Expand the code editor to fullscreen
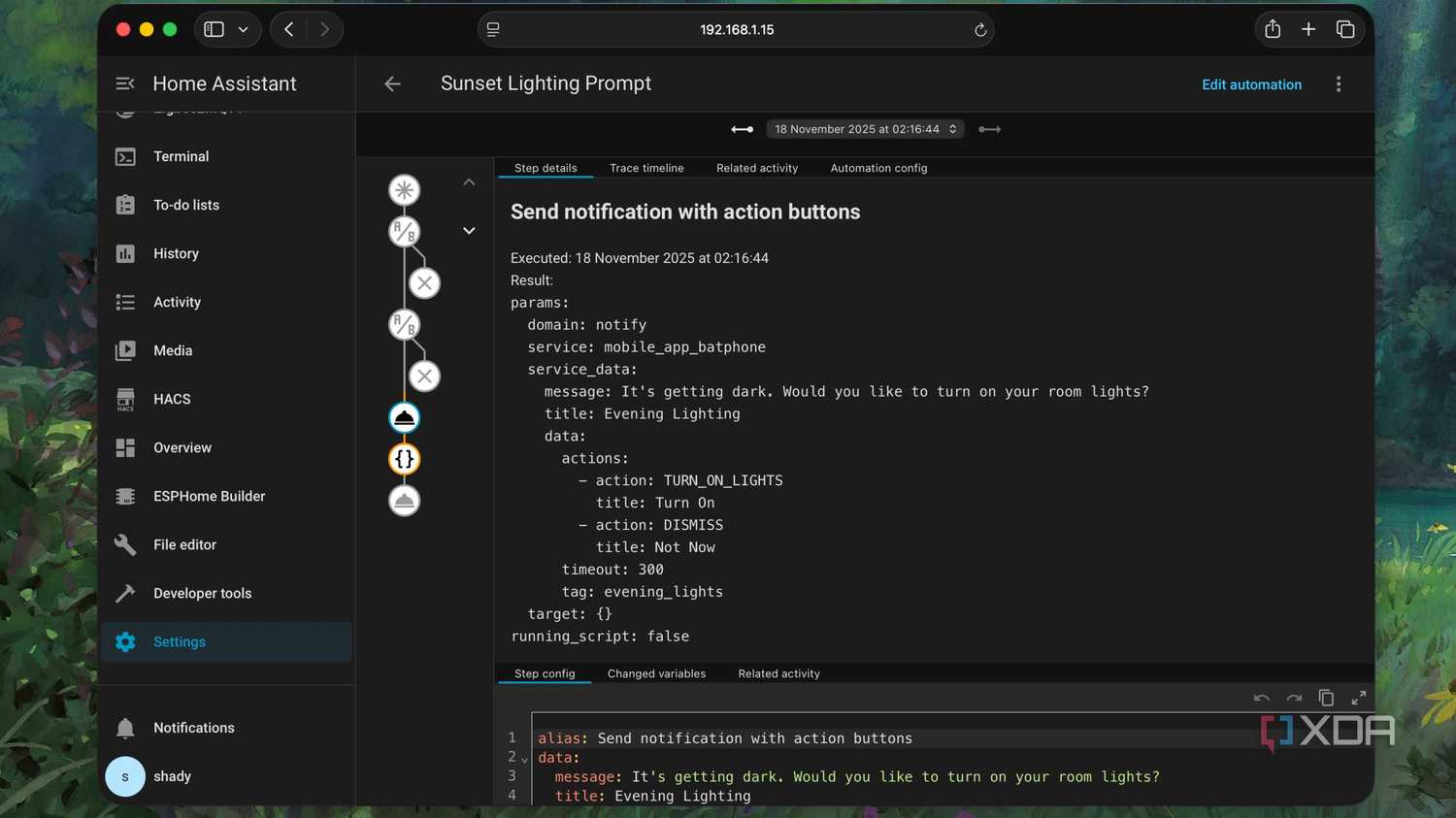The image size is (1456, 818). coord(1359,698)
